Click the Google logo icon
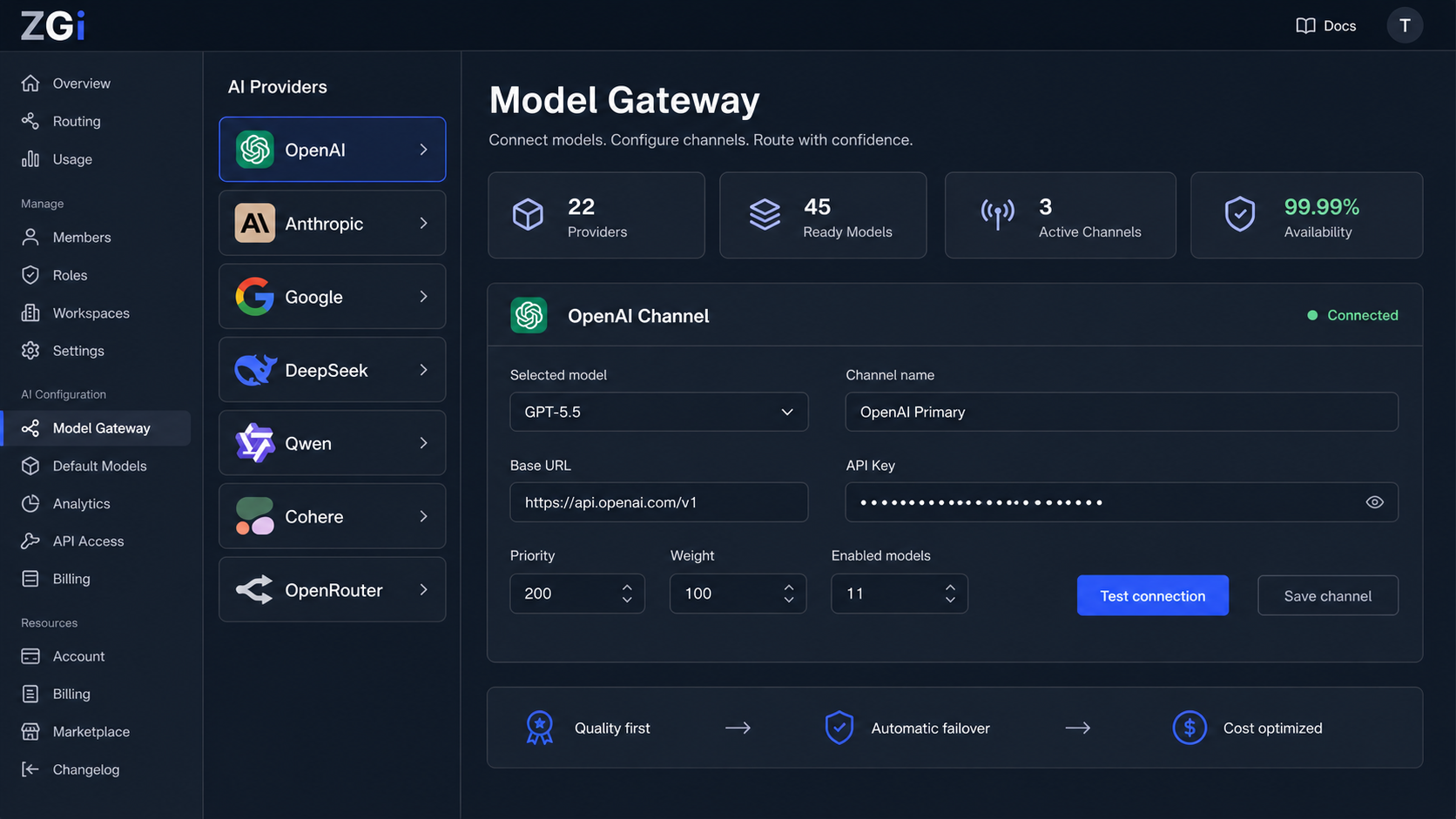1456x819 pixels. click(x=255, y=297)
